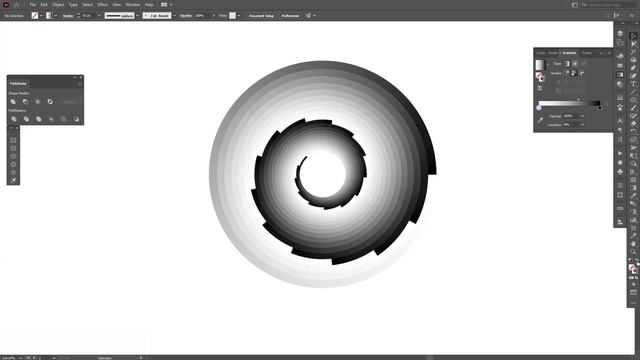Open Transparency via Opacity label in control bar
The width and height of the screenshot is (640, 360).
click(x=186, y=16)
